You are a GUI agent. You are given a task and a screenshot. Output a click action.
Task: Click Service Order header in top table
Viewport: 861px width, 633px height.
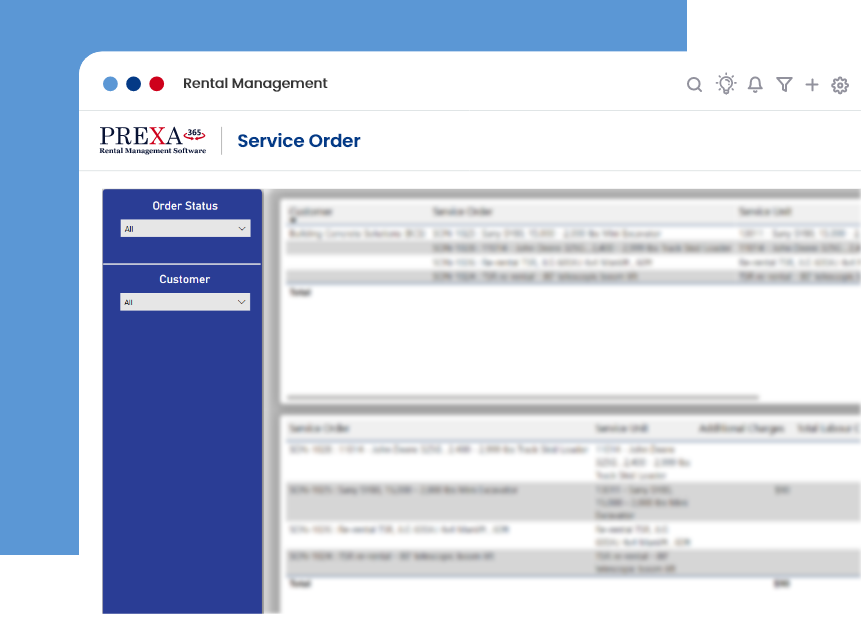[462, 212]
